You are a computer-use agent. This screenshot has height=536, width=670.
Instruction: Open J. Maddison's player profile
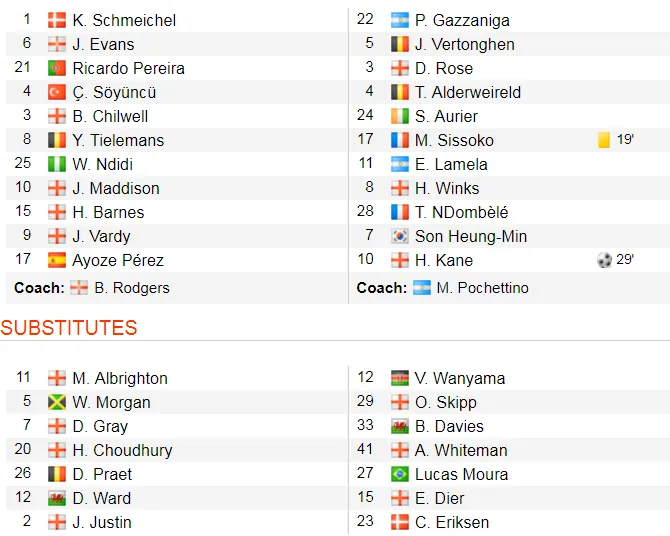[116, 188]
